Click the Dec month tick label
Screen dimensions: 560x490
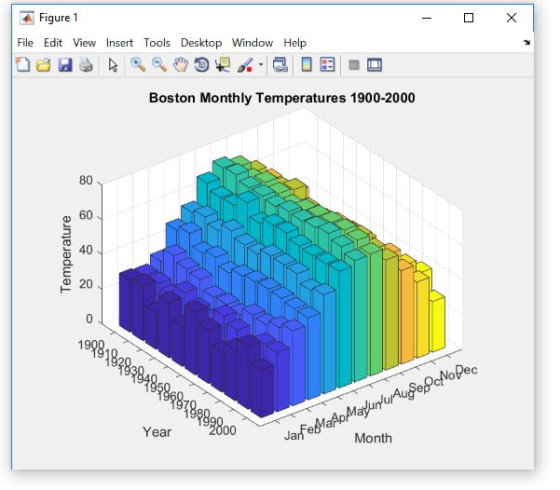point(466,370)
